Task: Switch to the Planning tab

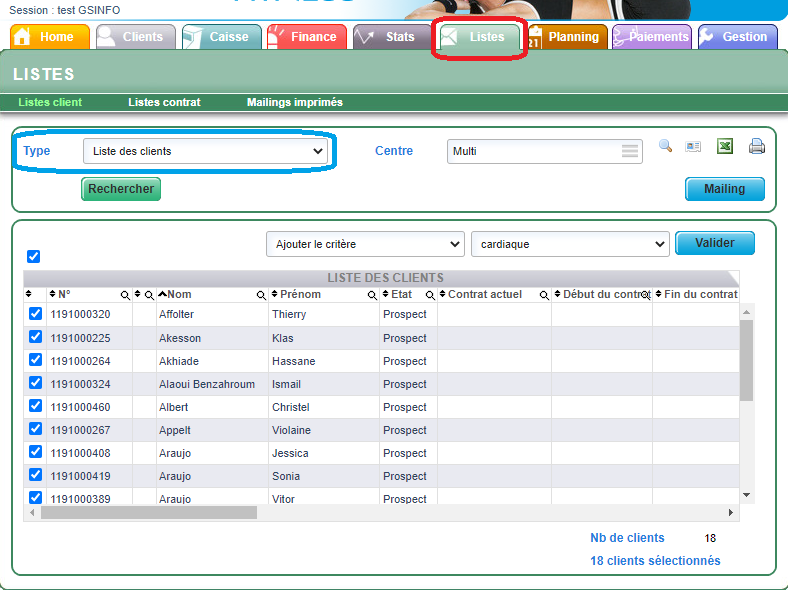Action: click(566, 37)
